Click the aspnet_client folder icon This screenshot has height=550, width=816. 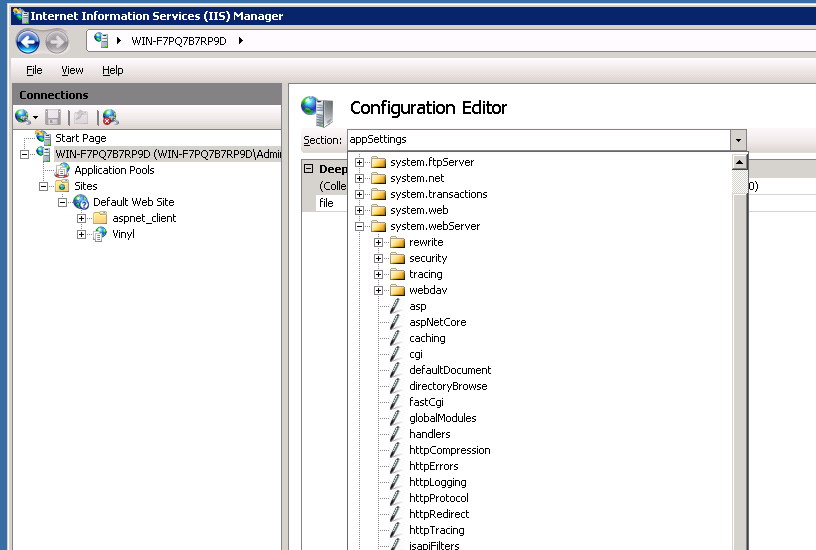(100, 218)
